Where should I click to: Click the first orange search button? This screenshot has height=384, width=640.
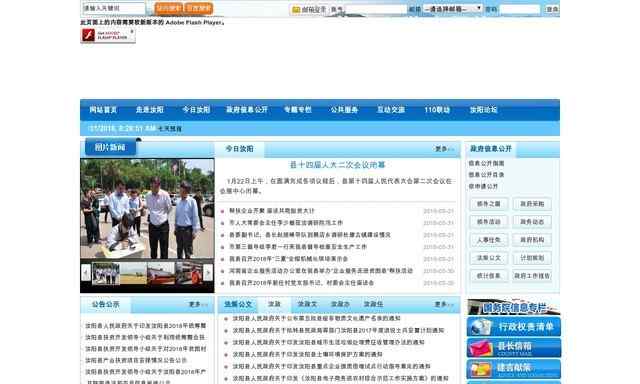[x=169, y=8]
